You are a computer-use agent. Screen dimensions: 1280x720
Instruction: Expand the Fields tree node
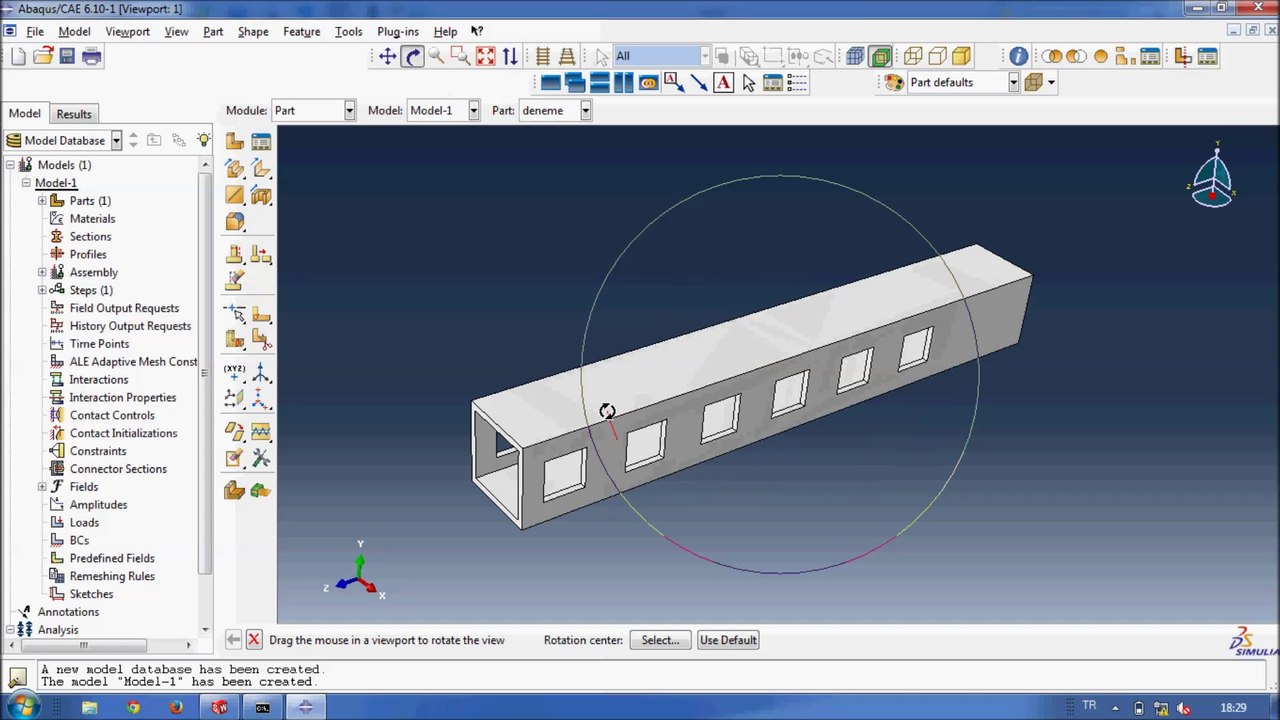click(42, 487)
